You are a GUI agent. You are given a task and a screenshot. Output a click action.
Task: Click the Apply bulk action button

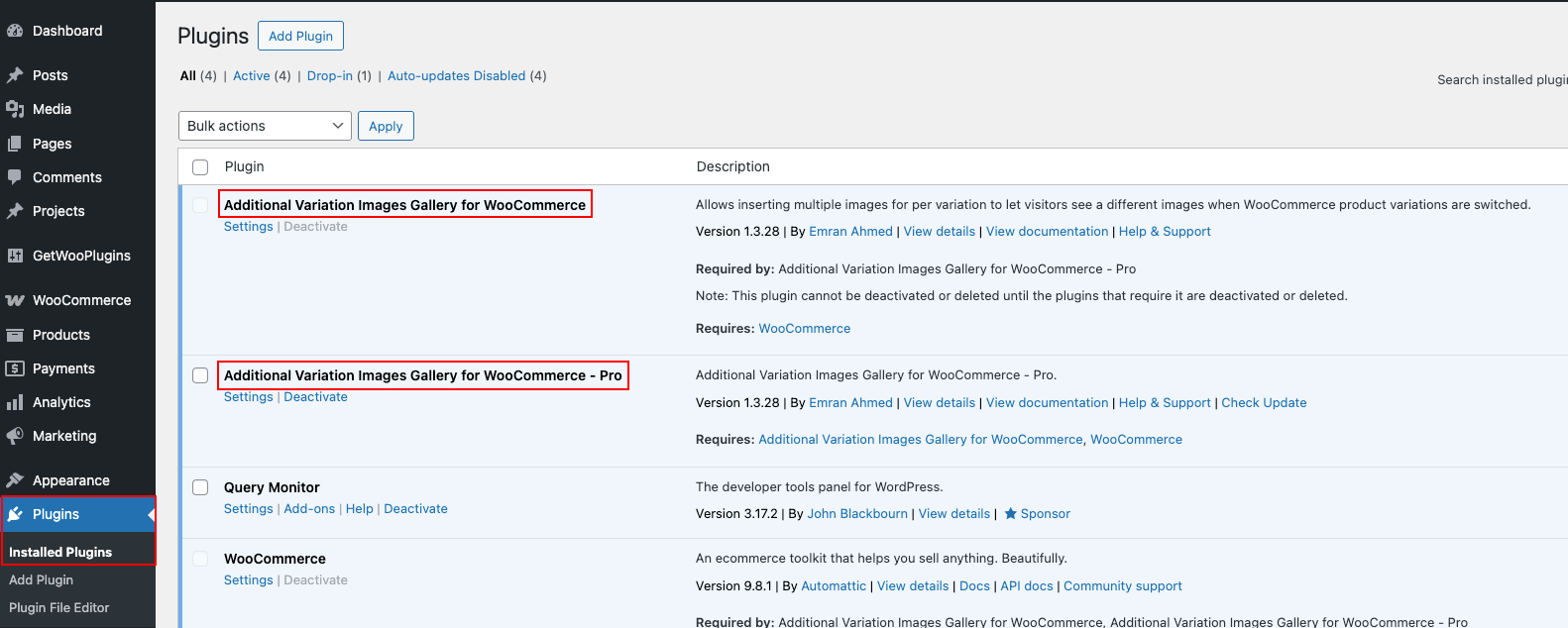(386, 126)
